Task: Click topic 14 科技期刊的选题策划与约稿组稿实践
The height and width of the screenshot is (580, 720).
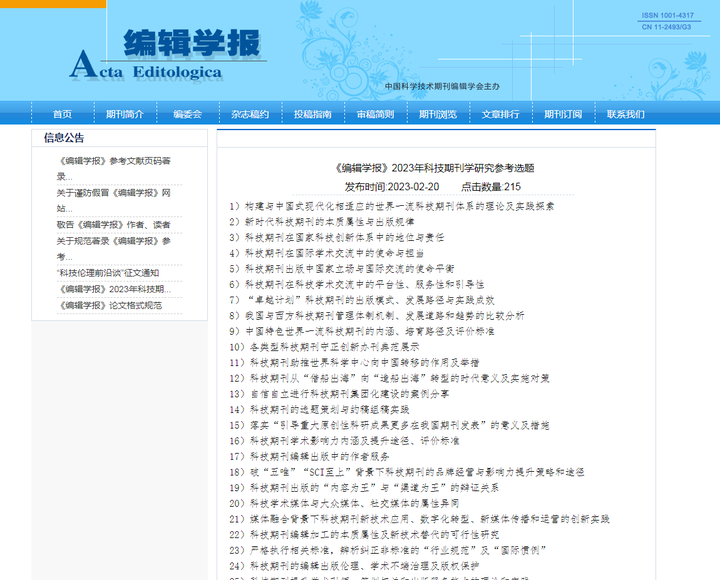Action: (319, 409)
